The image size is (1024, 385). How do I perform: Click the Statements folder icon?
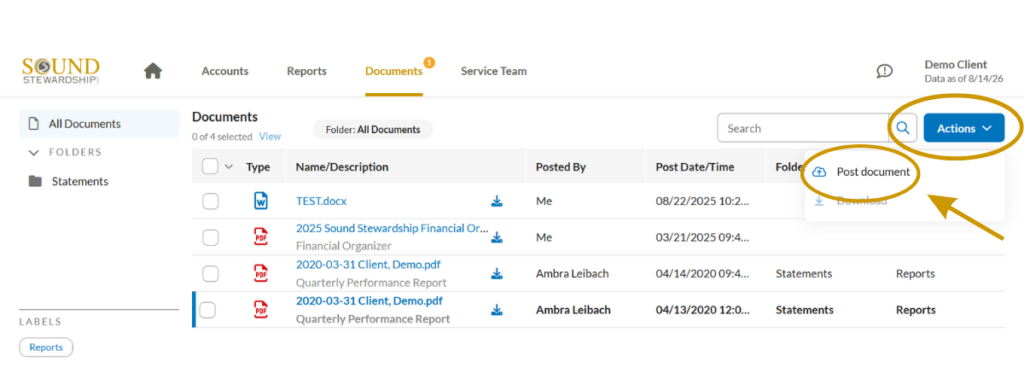click(x=35, y=181)
